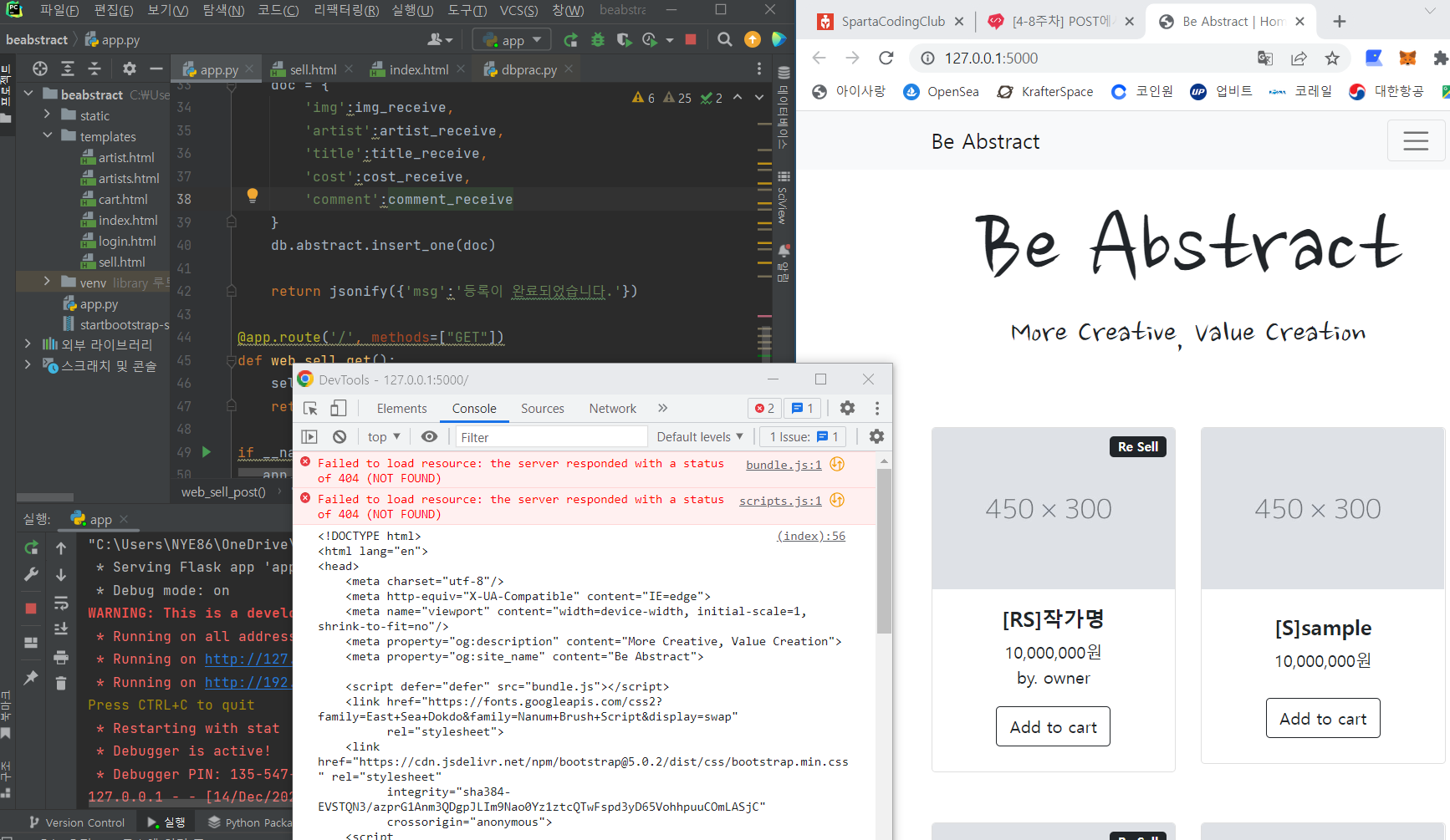Open the app run configuration dropdown
Screen dimensions: 1450x840
click(x=513, y=39)
